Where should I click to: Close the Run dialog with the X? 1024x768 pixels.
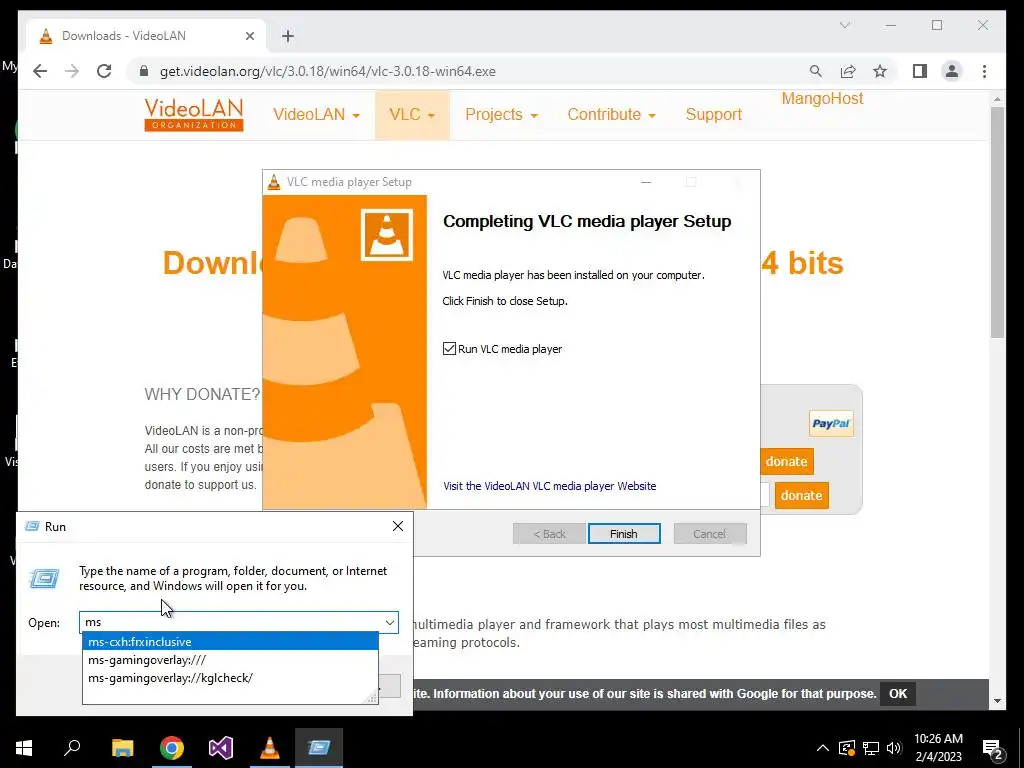[398, 526]
